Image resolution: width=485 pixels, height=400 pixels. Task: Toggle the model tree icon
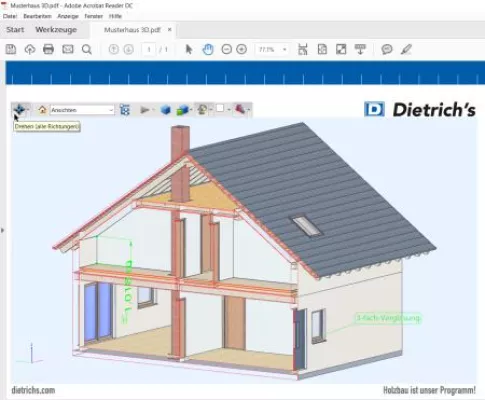(125, 109)
